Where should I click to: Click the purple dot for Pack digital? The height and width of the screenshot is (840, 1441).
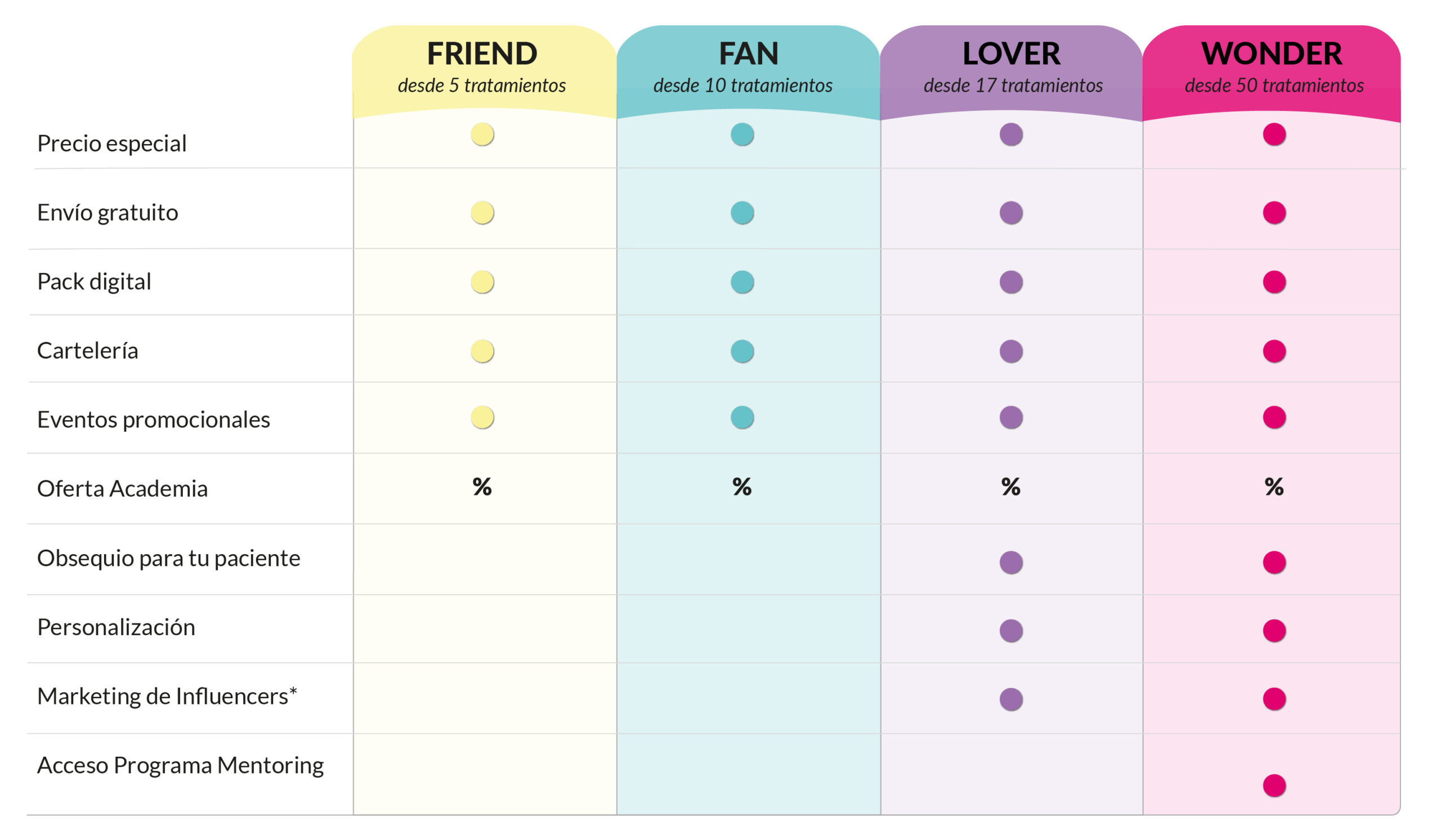[1011, 282]
